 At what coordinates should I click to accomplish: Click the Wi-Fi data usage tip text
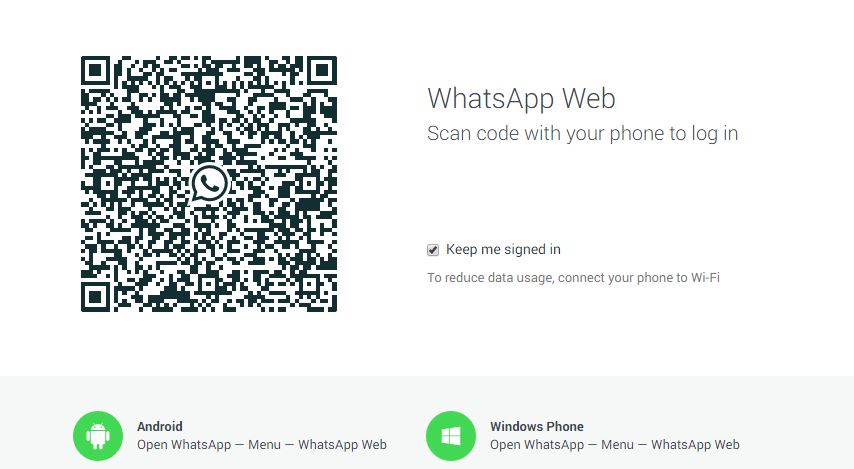574,278
